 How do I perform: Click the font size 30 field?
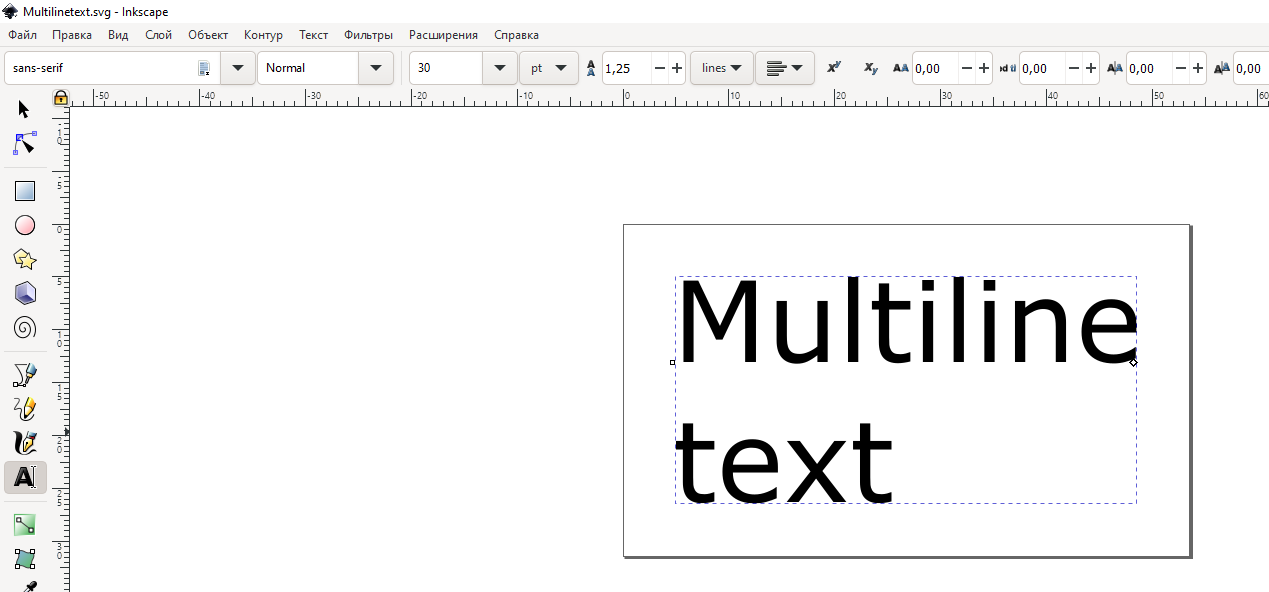[x=446, y=68]
